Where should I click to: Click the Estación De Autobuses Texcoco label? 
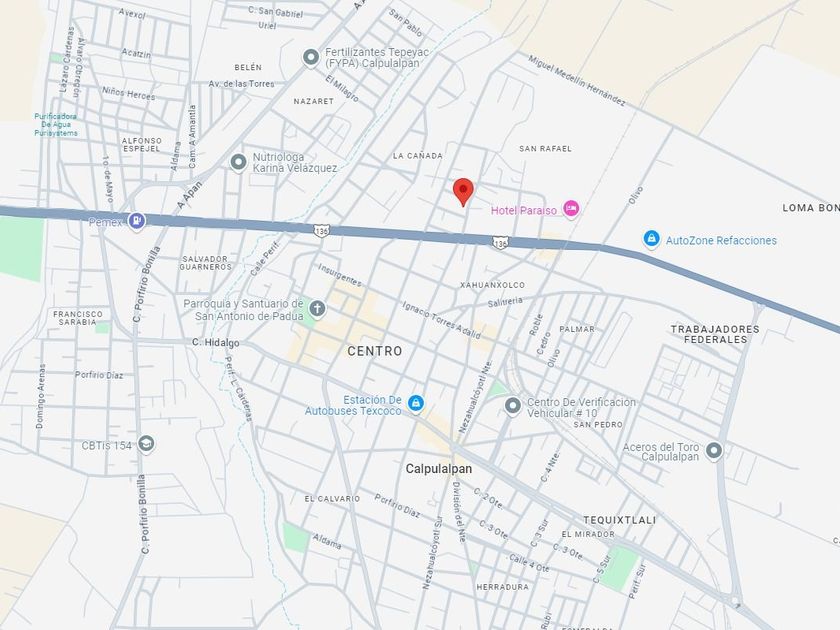point(353,406)
